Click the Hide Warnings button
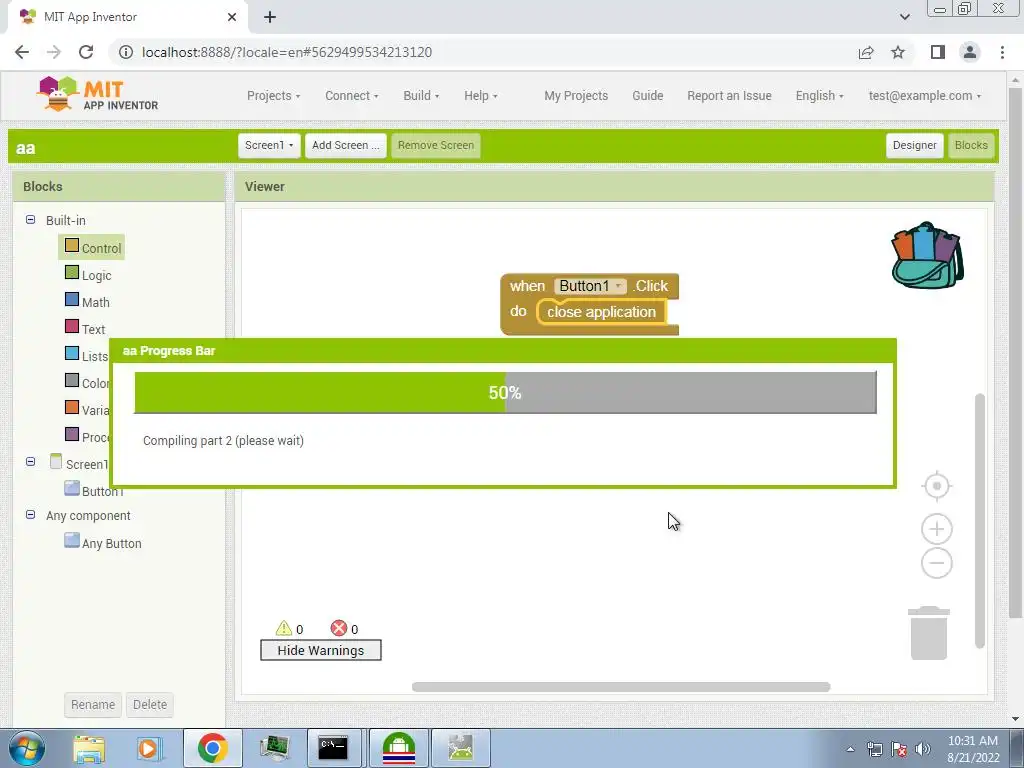1024x768 pixels. coord(321,650)
